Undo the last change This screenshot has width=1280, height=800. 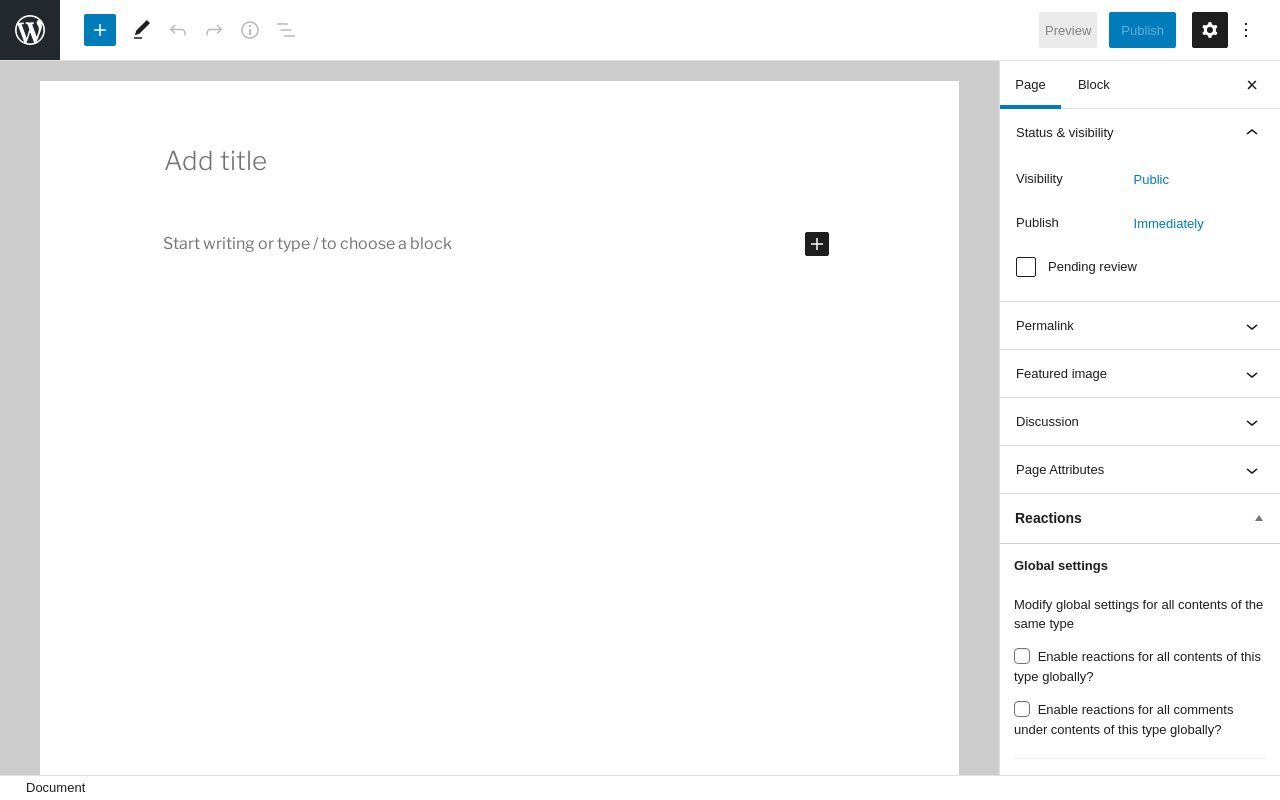pos(178,30)
